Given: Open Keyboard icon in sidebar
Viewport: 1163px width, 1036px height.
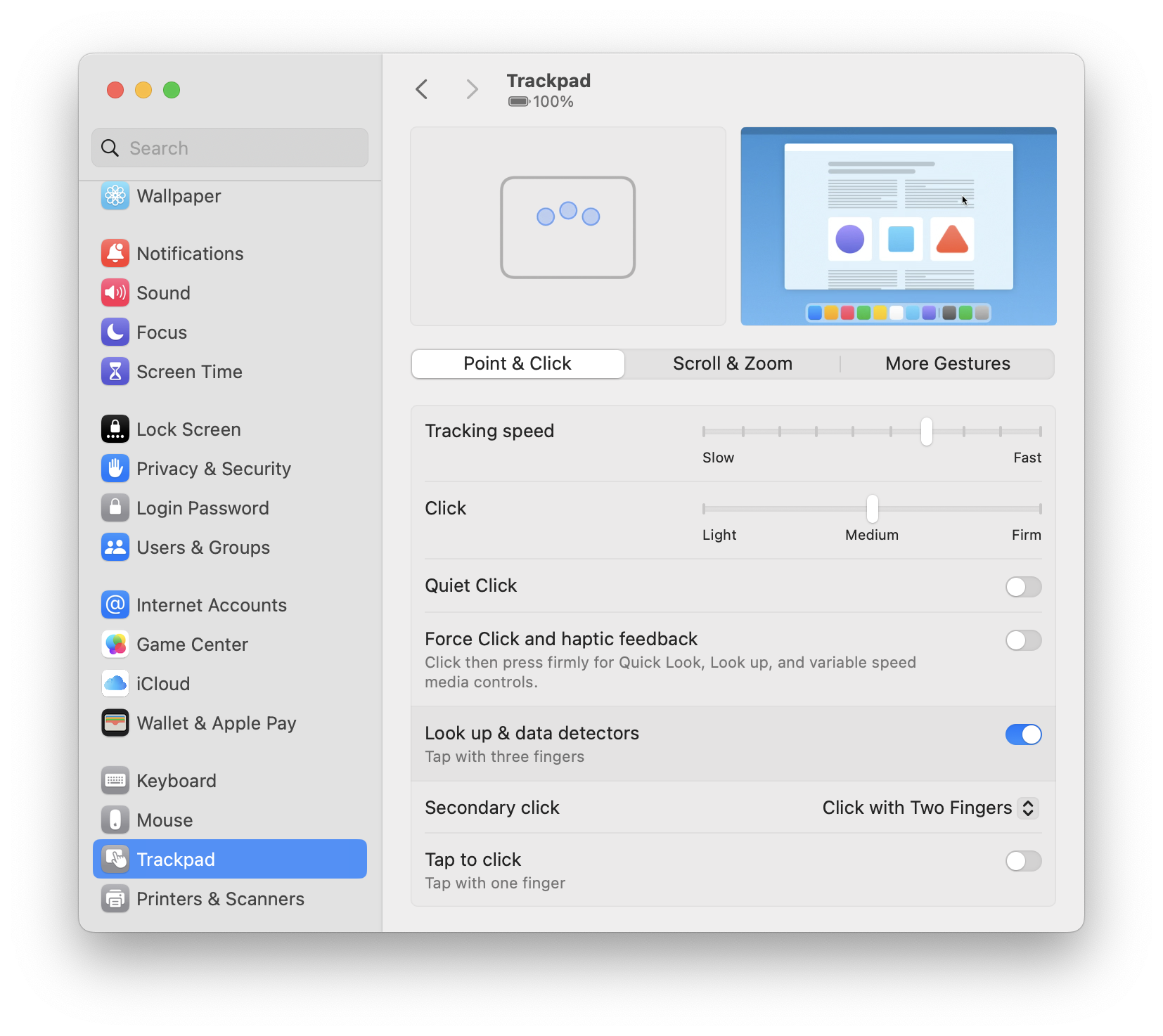Looking at the screenshot, I should [x=115, y=781].
